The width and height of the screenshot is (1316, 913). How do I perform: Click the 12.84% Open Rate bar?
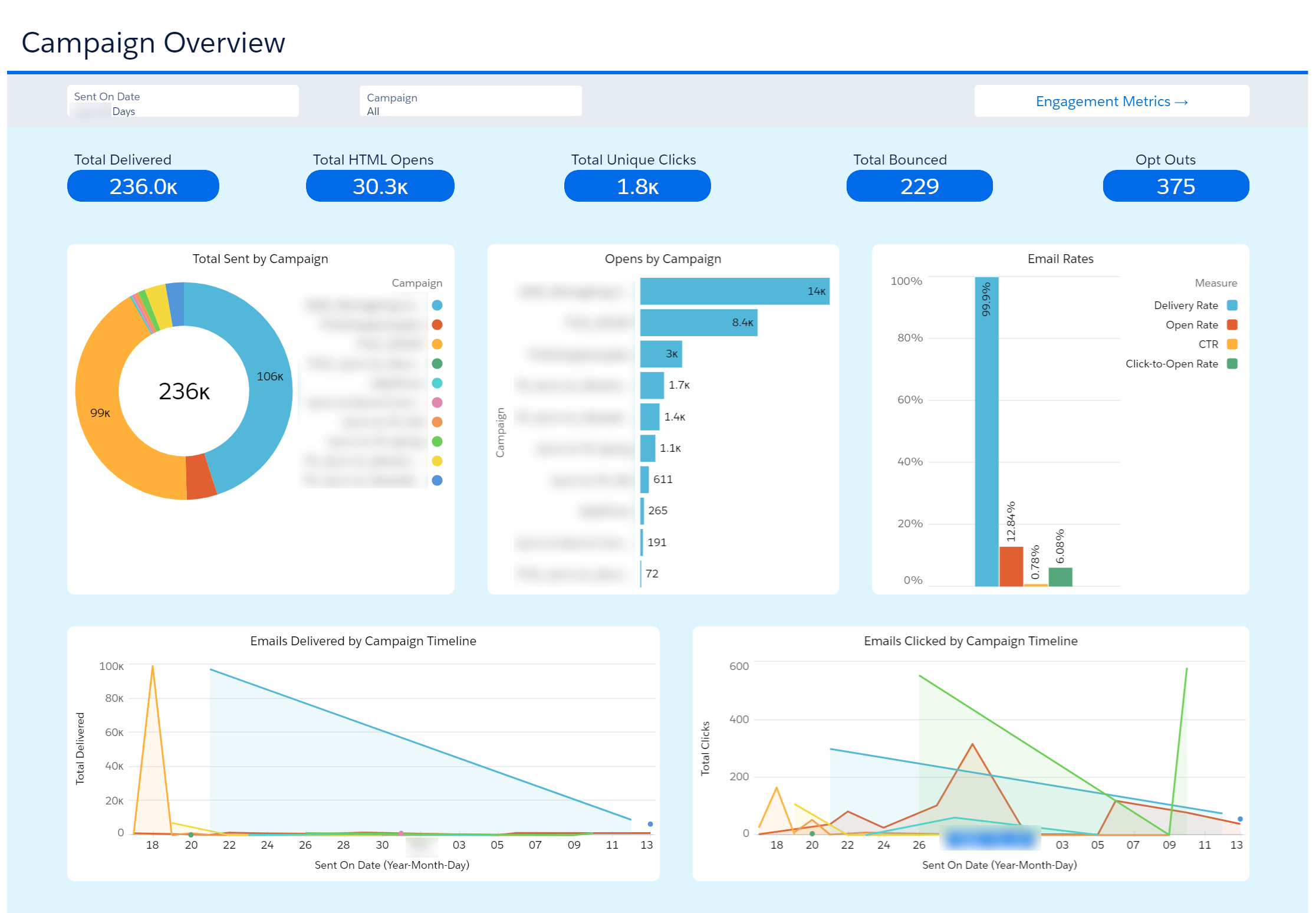(x=1011, y=566)
